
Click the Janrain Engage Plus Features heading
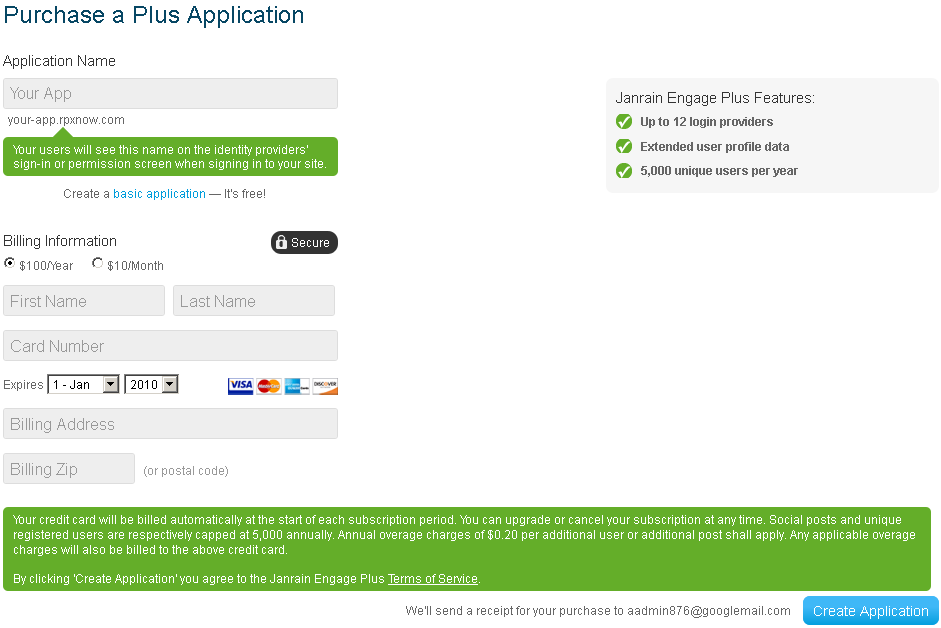tap(715, 98)
